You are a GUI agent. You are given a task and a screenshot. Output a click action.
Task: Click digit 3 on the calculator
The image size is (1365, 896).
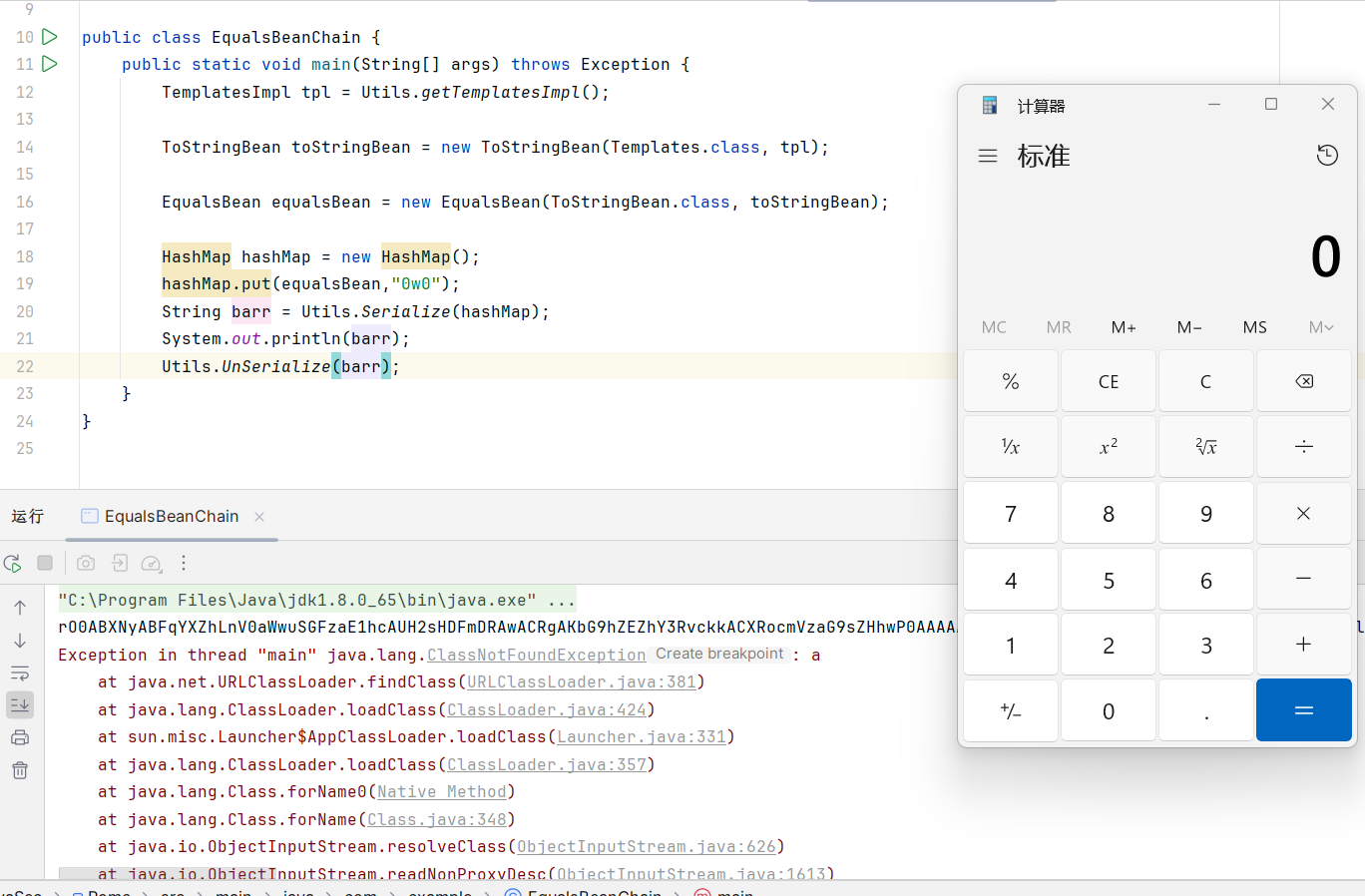1206,645
